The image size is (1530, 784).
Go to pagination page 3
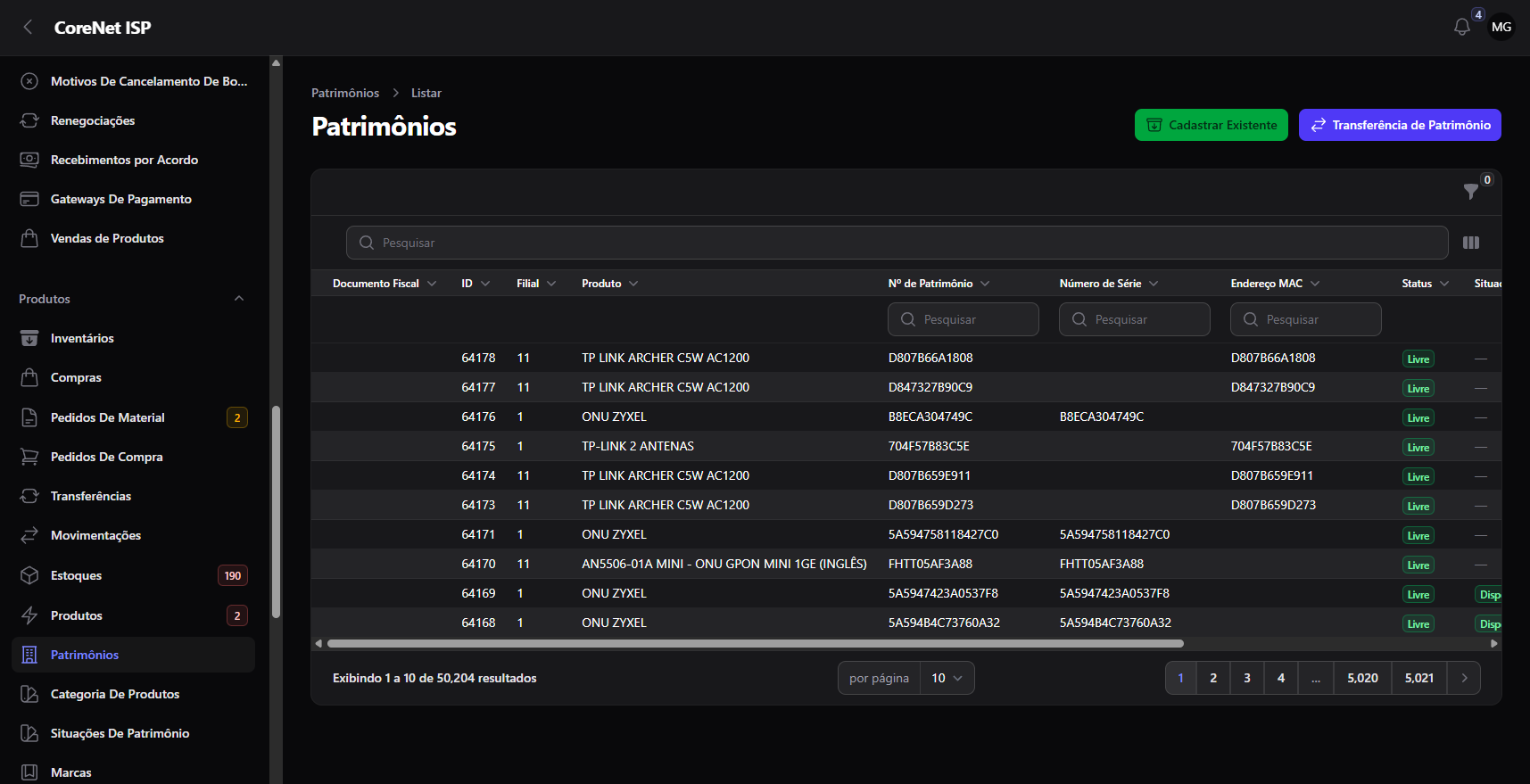tap(1247, 678)
